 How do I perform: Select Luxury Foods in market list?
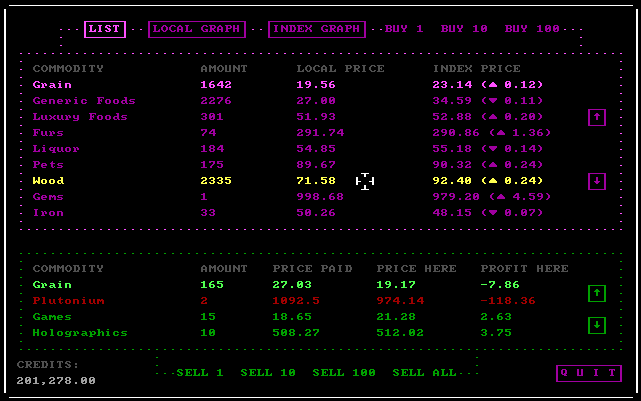[80, 117]
